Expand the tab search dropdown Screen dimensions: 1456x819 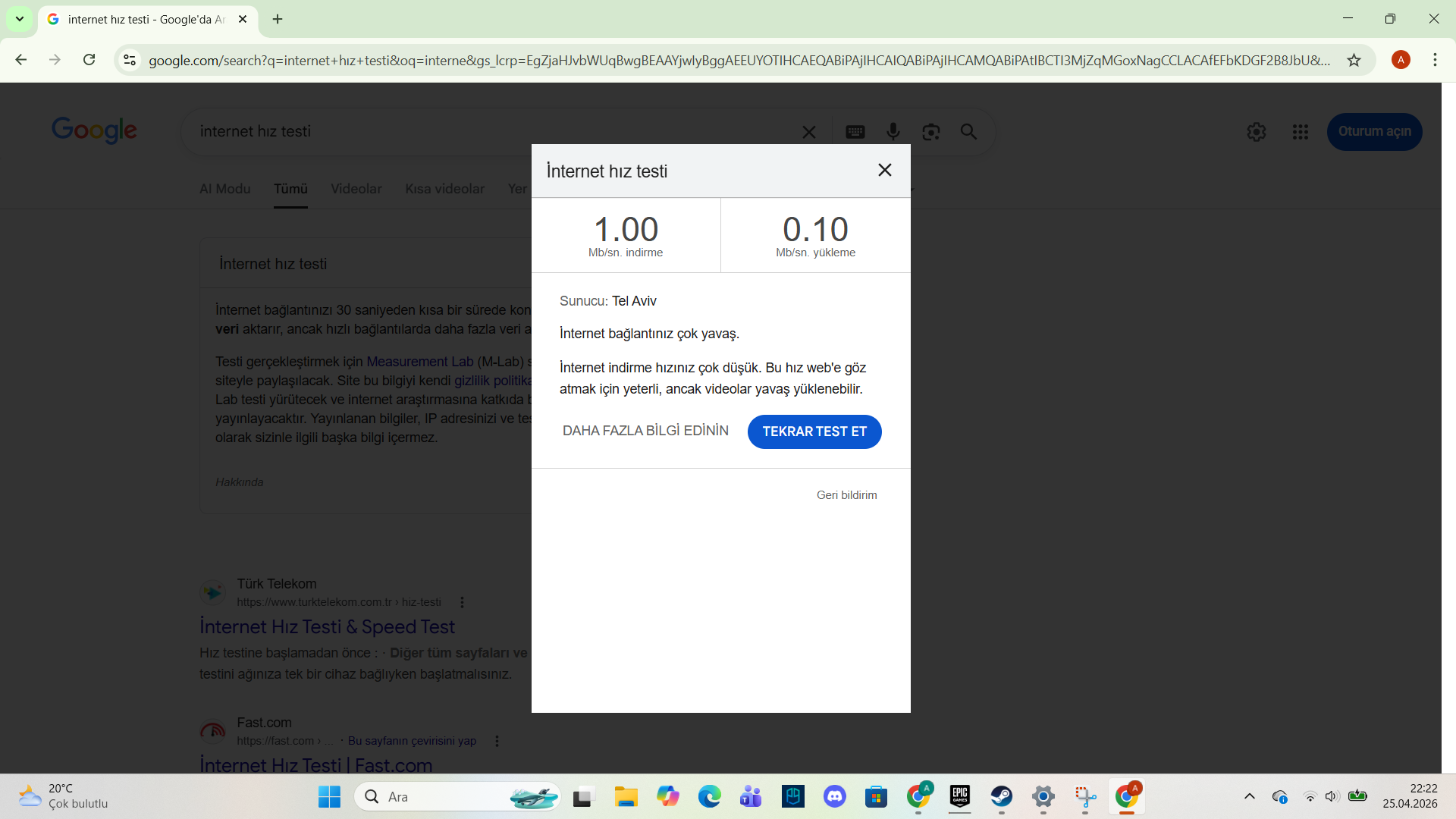(20, 19)
